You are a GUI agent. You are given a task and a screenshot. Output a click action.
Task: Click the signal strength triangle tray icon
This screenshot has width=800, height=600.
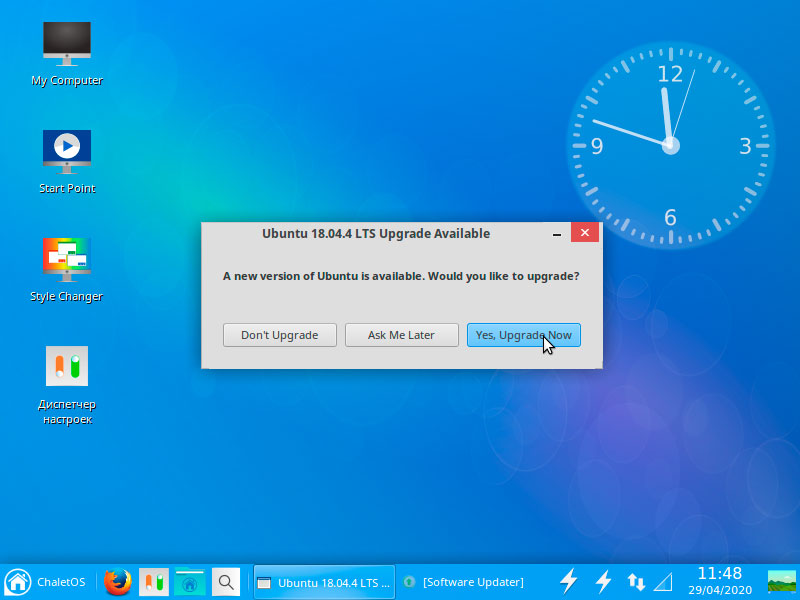(664, 581)
